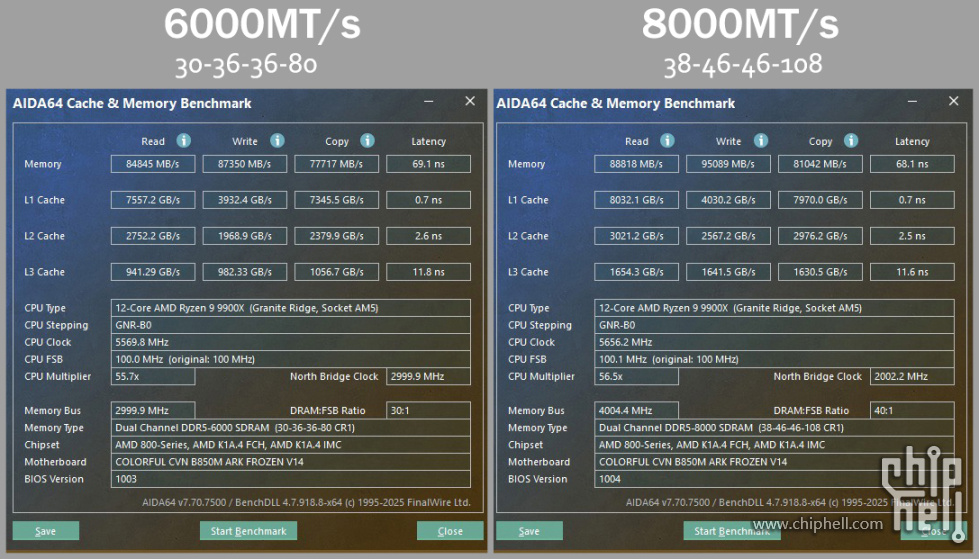Select Memory Type DDR5-8000 SDRAM field
979x559 pixels.
(x=774, y=428)
